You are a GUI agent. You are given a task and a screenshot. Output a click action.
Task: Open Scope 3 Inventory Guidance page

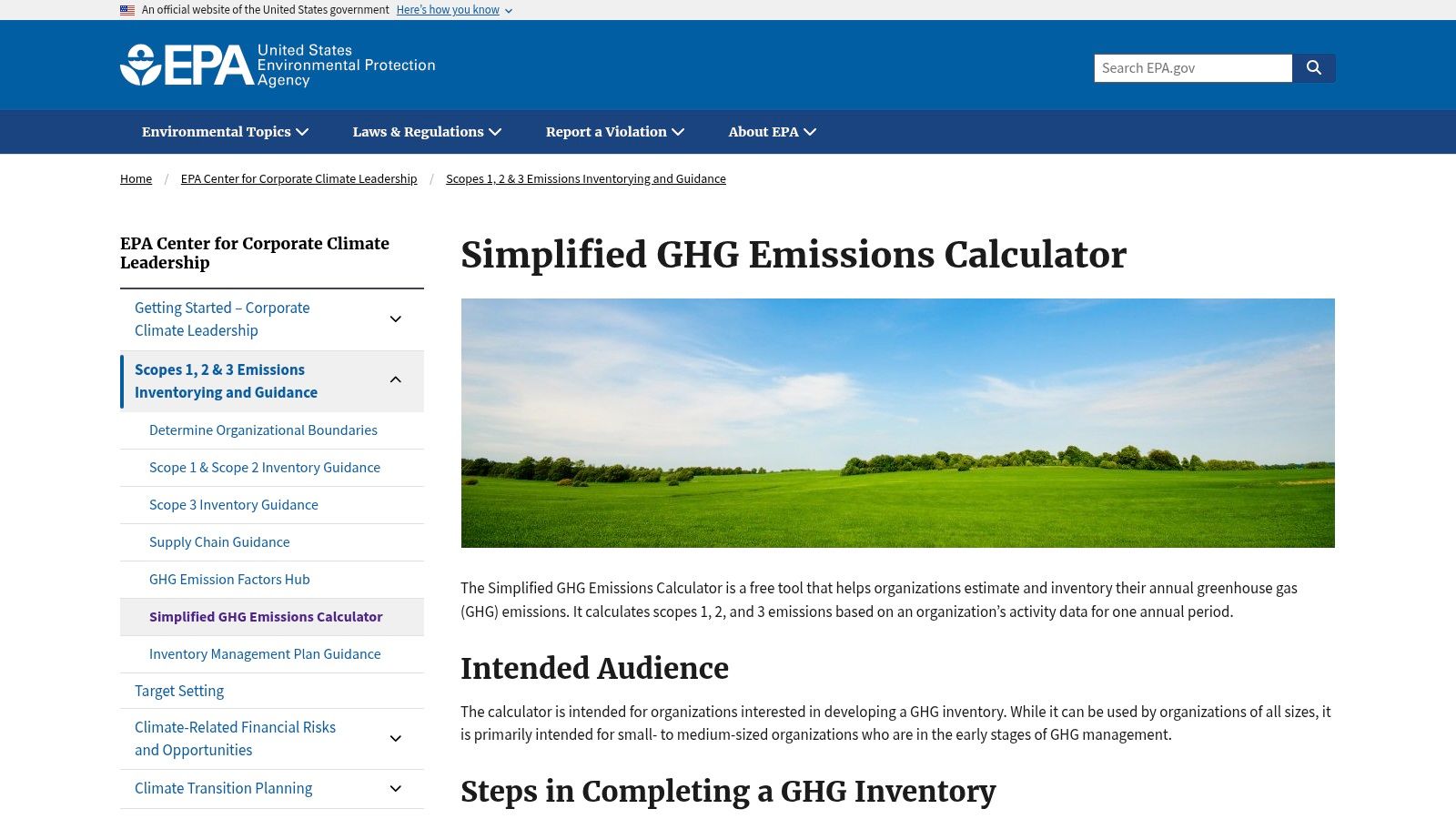pyautogui.click(x=234, y=504)
